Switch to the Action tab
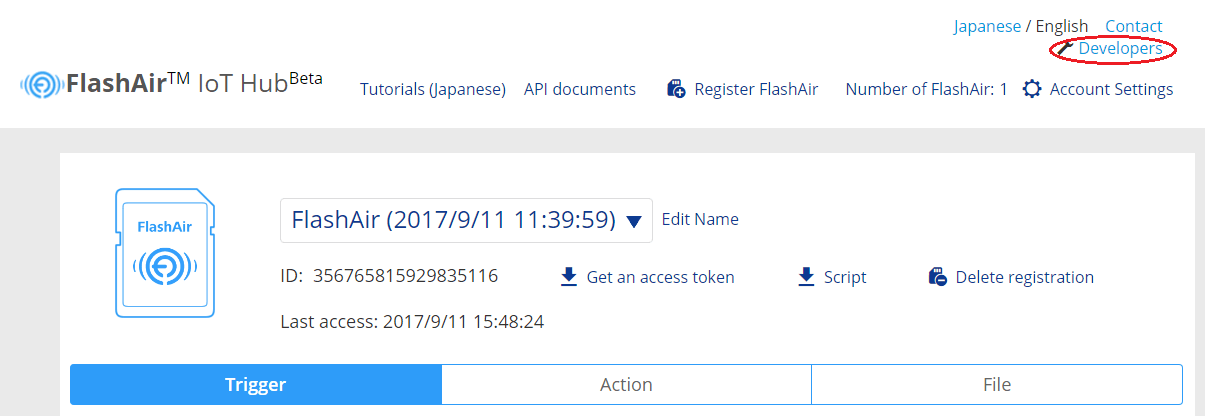The height and width of the screenshot is (416, 1205). pyautogui.click(x=626, y=384)
